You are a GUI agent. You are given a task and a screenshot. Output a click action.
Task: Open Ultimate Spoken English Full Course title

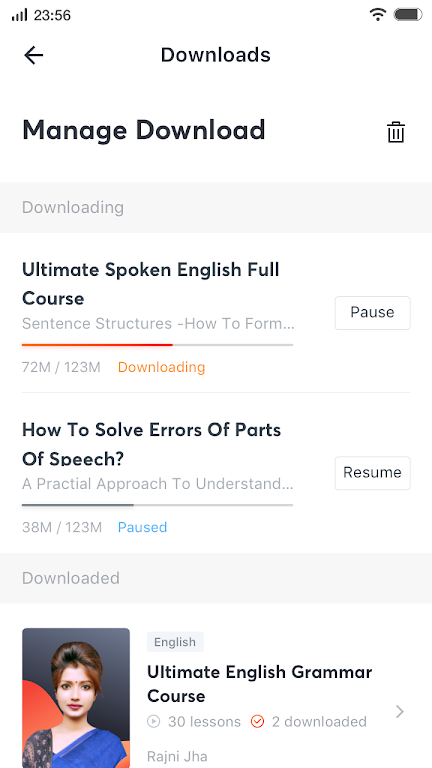pyautogui.click(x=151, y=284)
